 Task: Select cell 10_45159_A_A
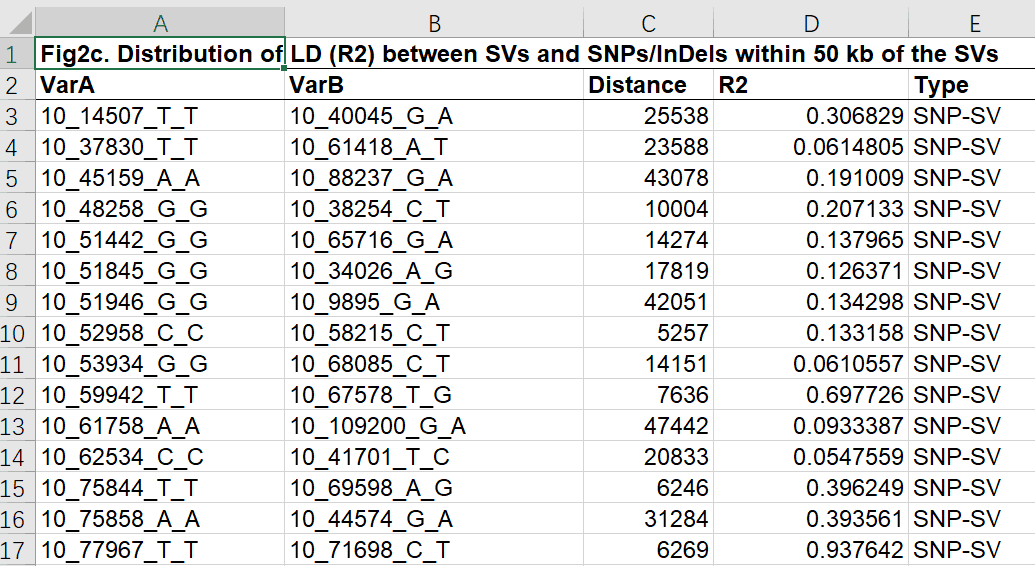tap(160, 178)
